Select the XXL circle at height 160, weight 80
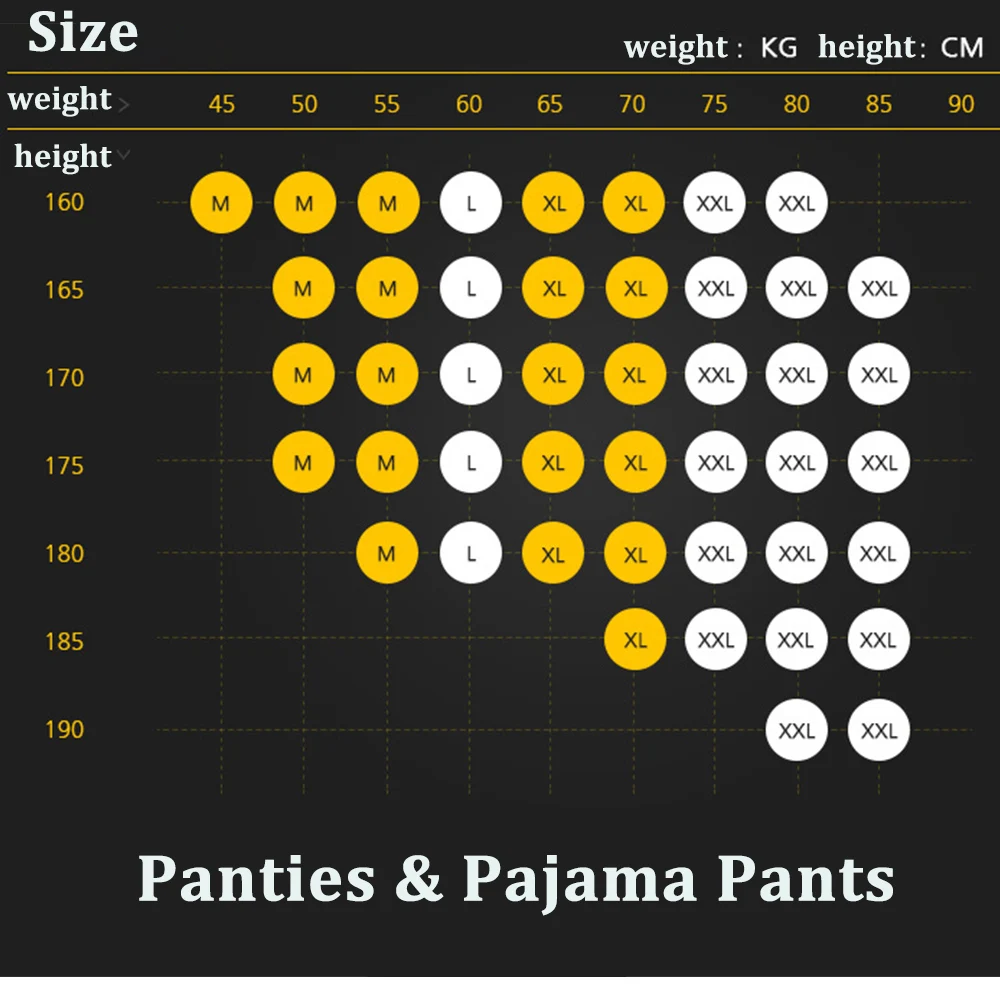1000x1000 pixels. tap(797, 203)
